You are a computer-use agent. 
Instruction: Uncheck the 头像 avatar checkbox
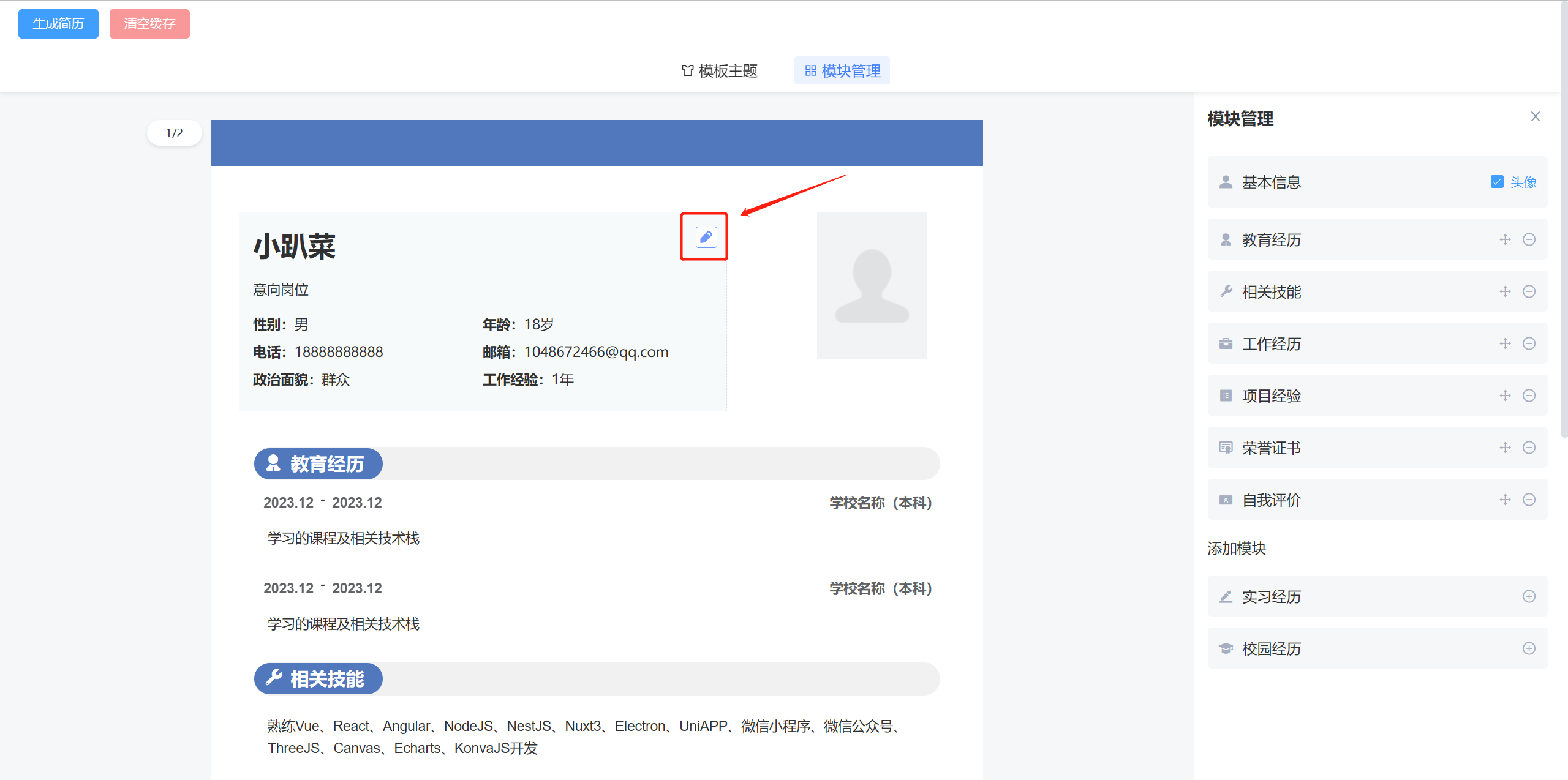1497,182
